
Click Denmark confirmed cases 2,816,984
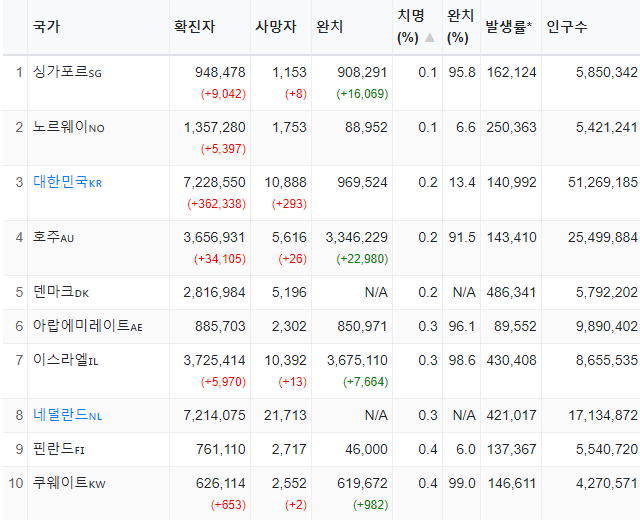click(x=214, y=293)
